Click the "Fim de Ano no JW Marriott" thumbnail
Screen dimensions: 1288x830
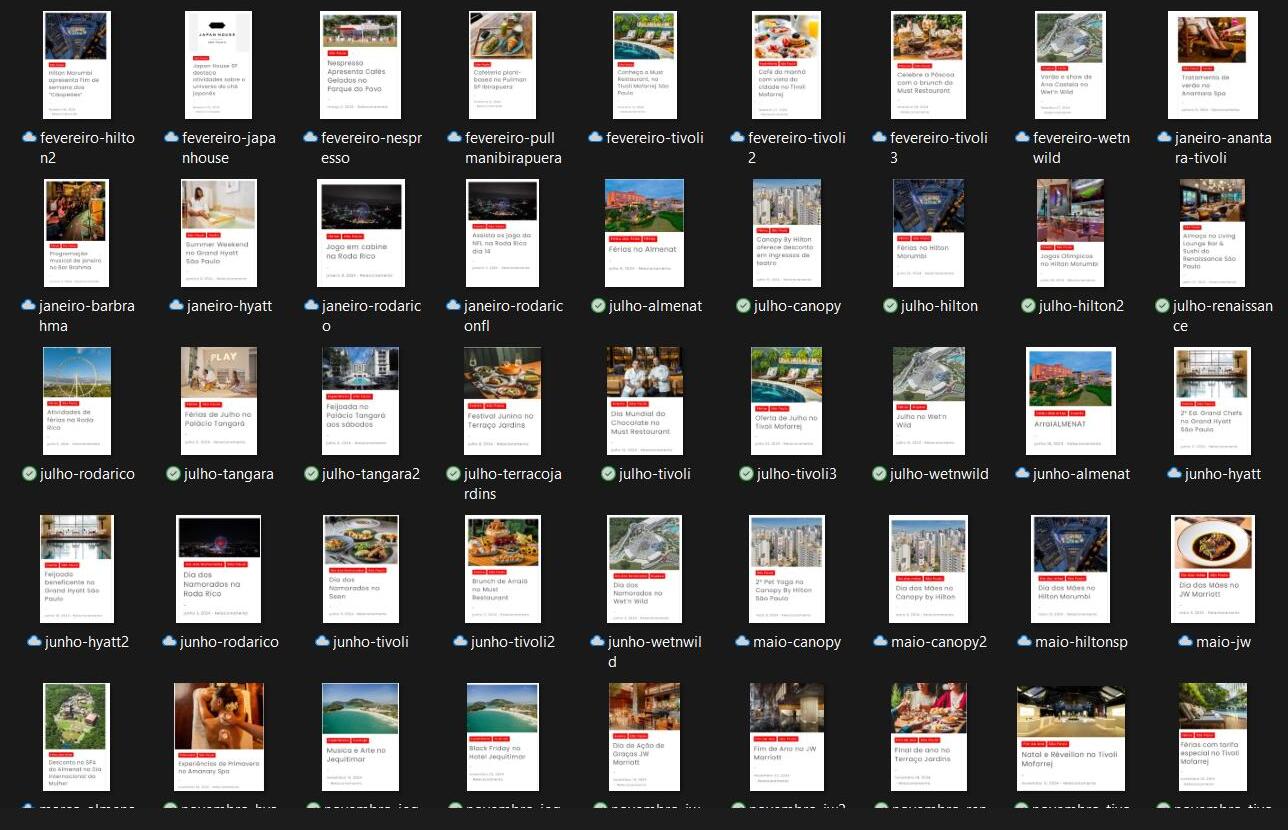pyautogui.click(x=786, y=737)
